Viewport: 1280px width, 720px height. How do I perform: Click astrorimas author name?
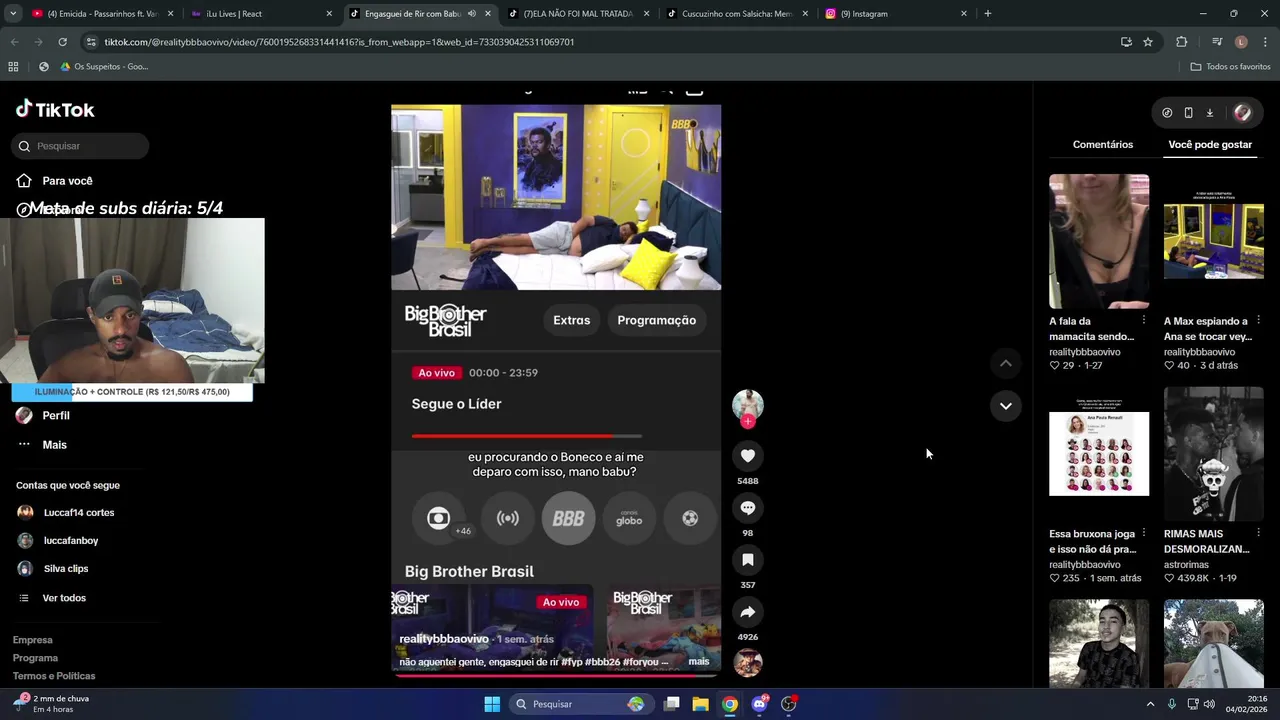coord(1186,565)
